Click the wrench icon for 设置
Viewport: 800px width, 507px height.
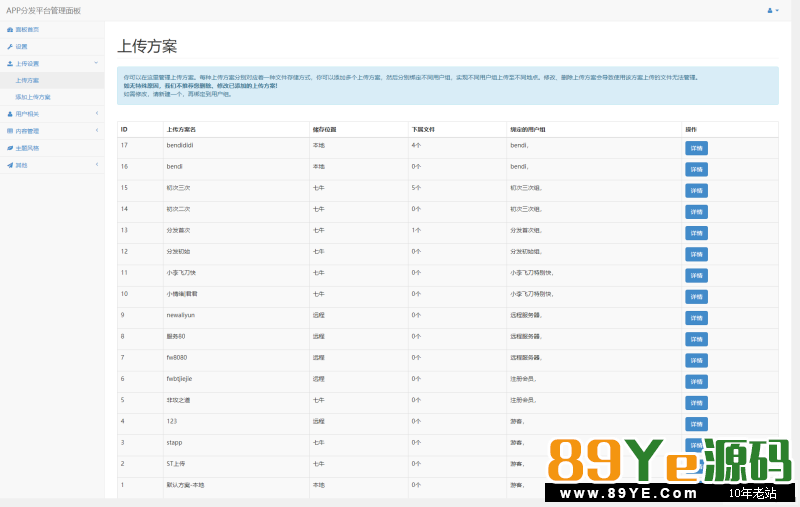10,46
